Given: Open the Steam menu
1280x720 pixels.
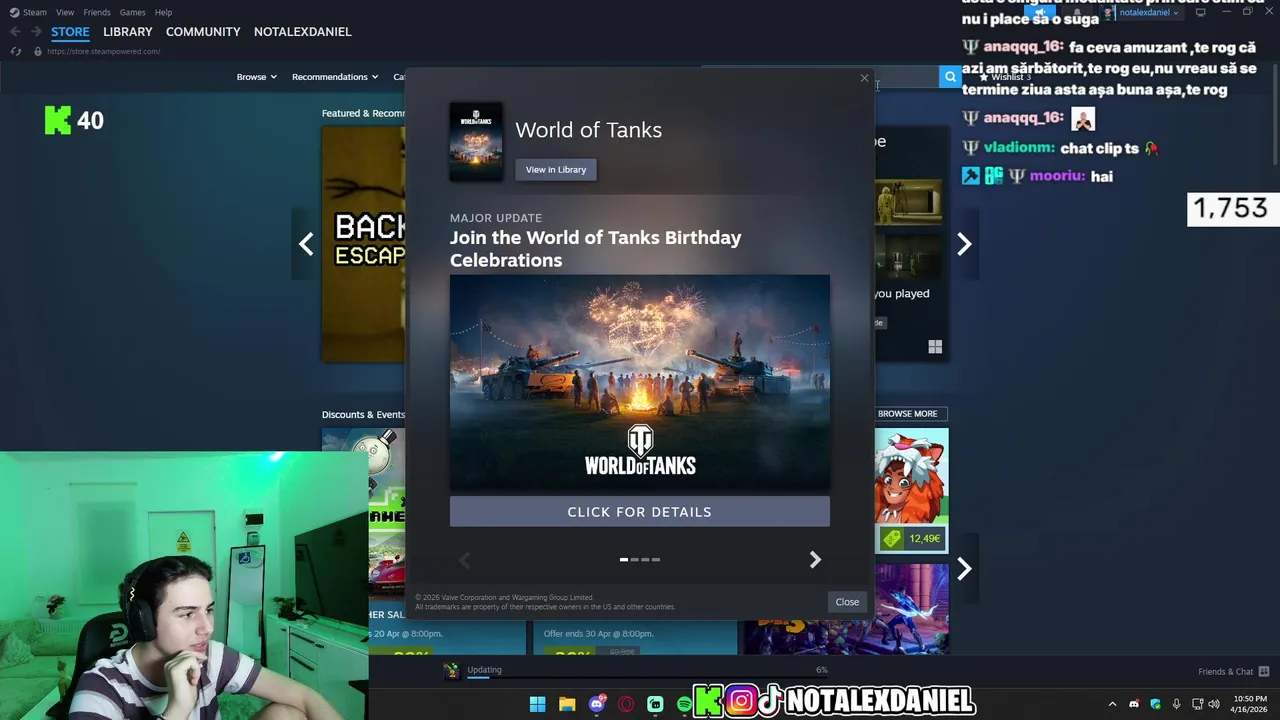Looking at the screenshot, I should [28, 12].
